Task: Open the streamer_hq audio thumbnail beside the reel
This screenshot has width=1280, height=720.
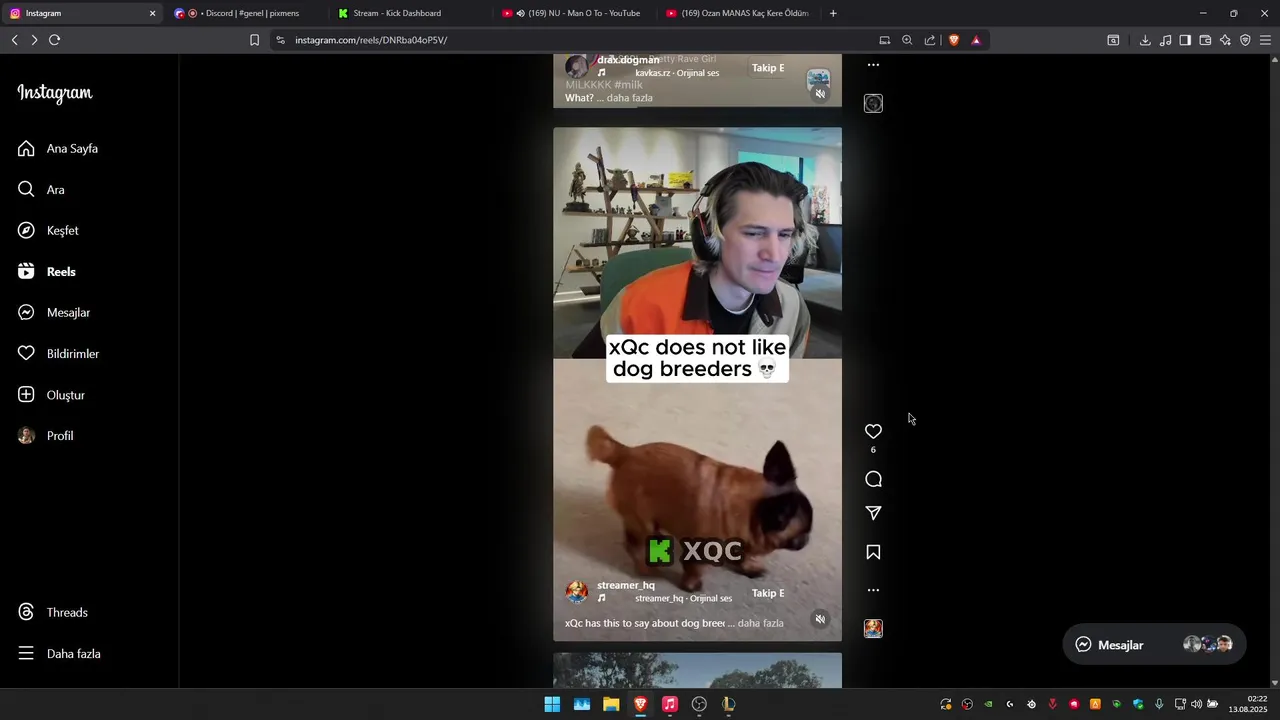Action: click(873, 628)
